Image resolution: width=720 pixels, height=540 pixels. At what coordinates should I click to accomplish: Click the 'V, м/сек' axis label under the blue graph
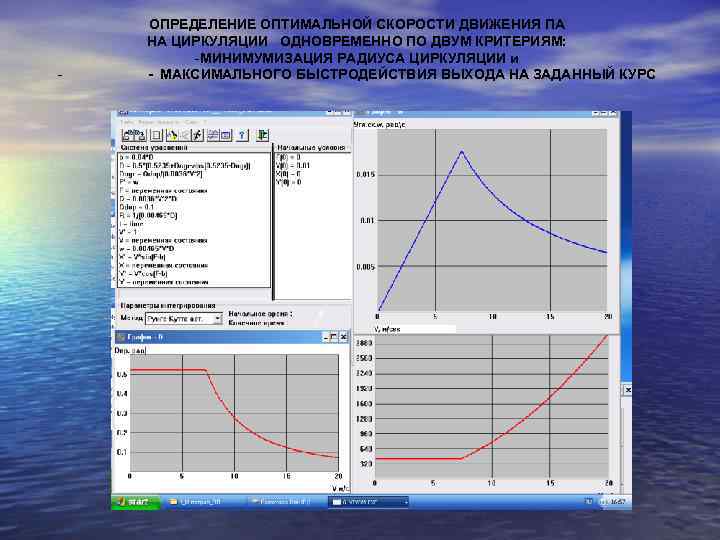click(x=387, y=329)
